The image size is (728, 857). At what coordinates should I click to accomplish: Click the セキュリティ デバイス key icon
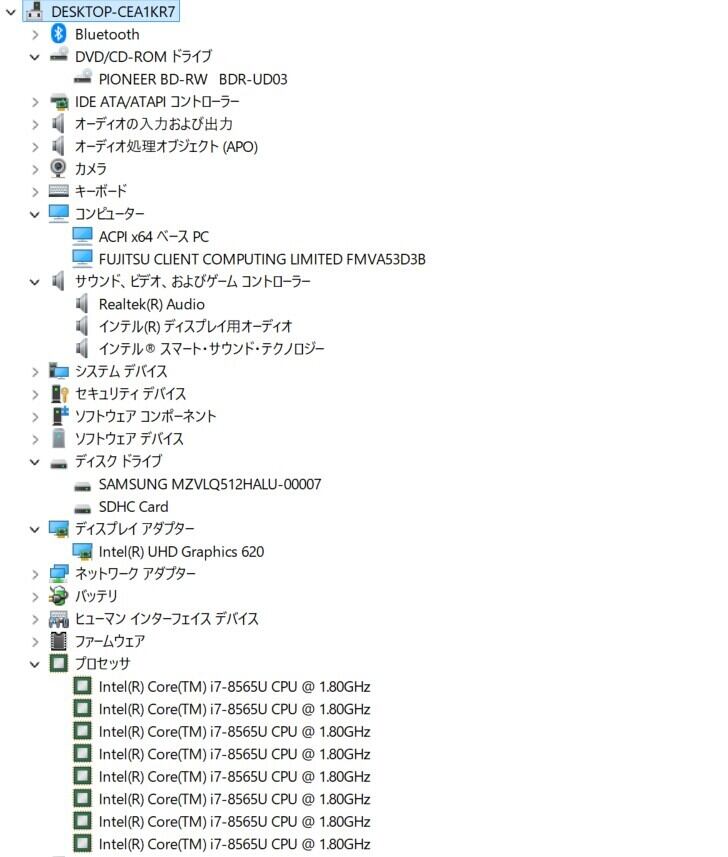[x=60, y=394]
